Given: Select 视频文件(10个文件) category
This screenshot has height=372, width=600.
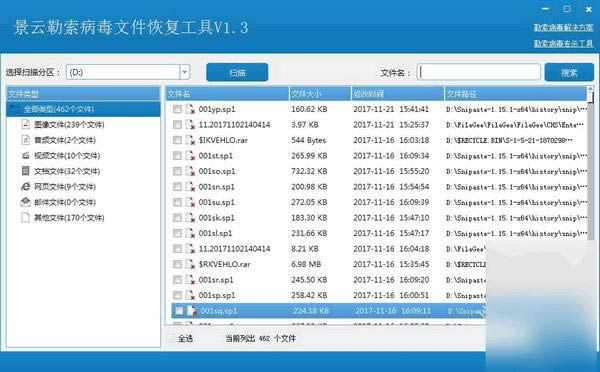Looking at the screenshot, I should point(67,155).
